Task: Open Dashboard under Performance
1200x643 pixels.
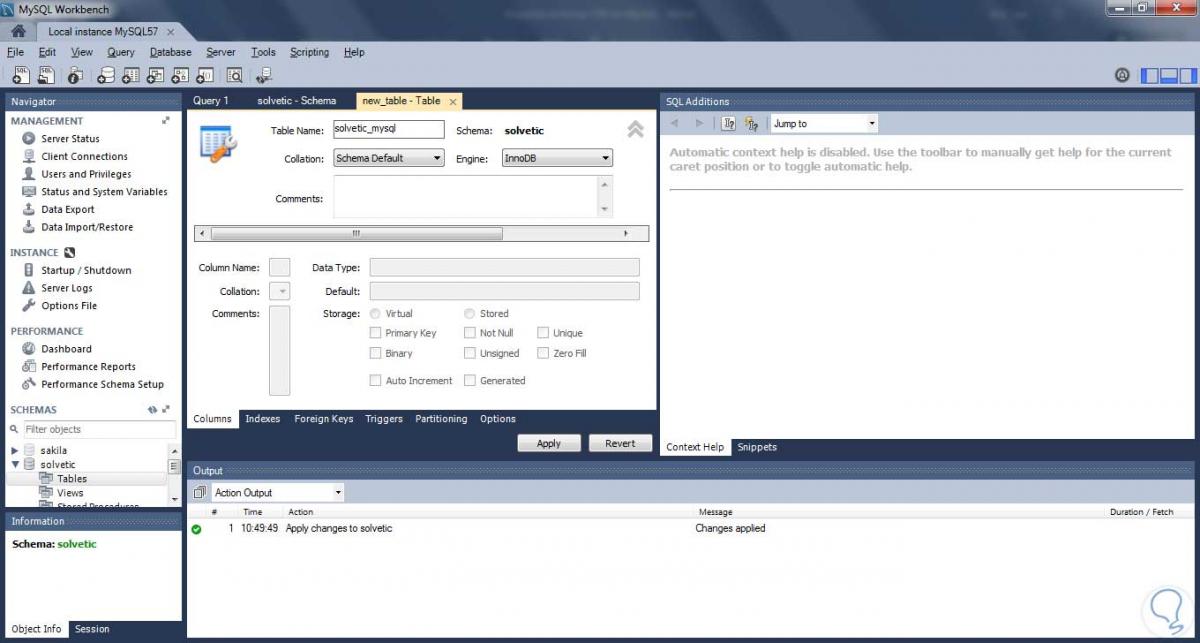Action: (x=66, y=349)
